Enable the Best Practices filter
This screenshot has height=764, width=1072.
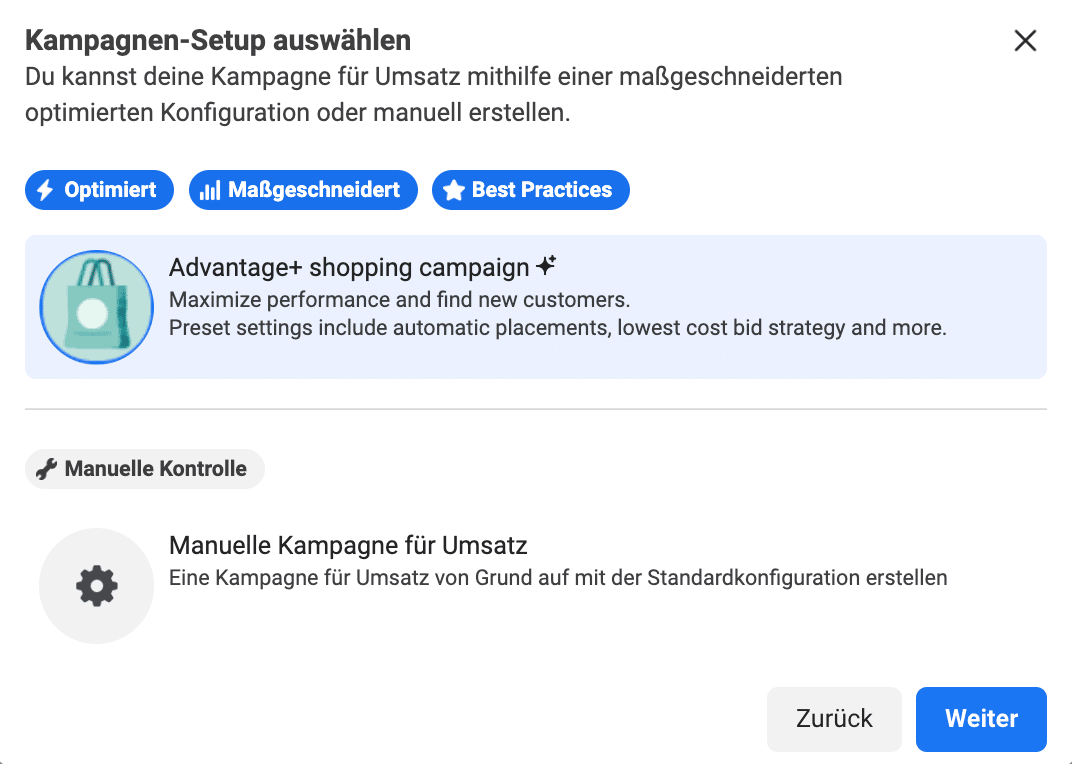pos(530,189)
